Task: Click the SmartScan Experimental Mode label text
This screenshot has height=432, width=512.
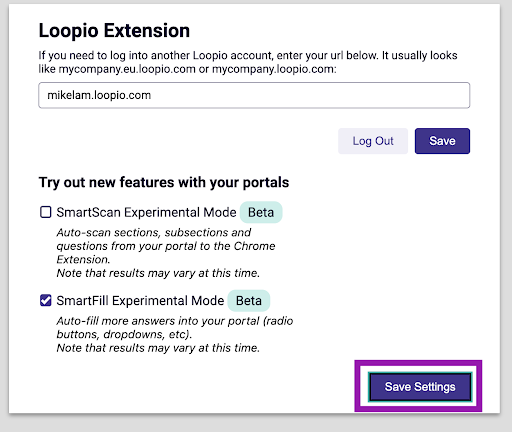Action: (146, 212)
